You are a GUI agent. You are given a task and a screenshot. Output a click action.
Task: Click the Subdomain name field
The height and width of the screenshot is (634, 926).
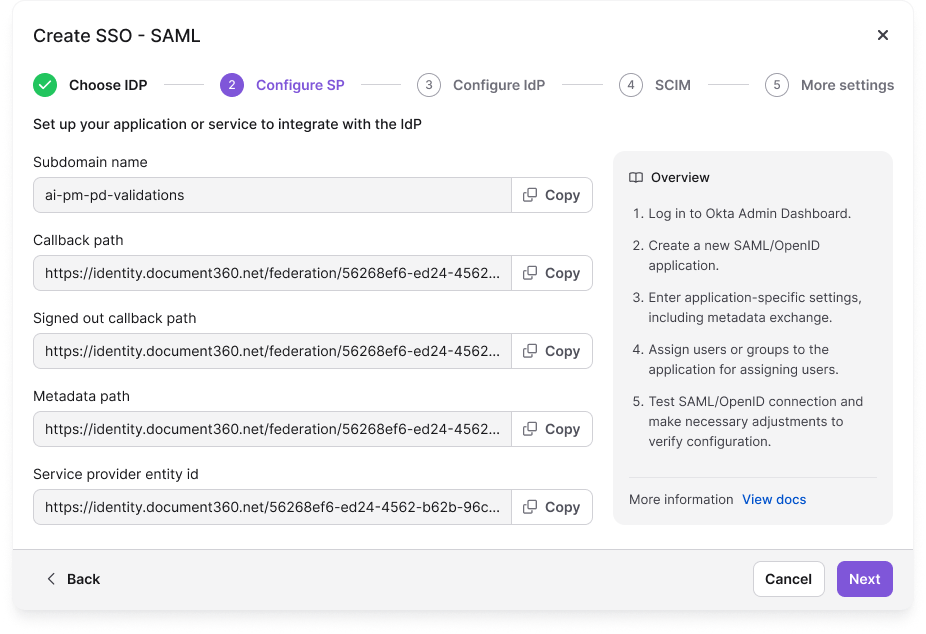(x=272, y=195)
